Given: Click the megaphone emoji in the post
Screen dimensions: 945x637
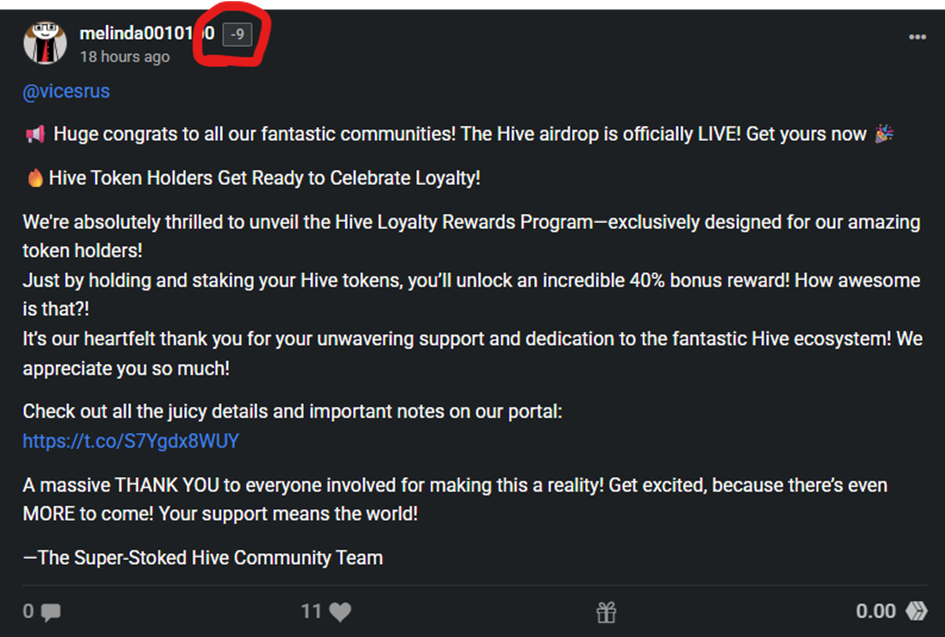Looking at the screenshot, I should (34, 134).
